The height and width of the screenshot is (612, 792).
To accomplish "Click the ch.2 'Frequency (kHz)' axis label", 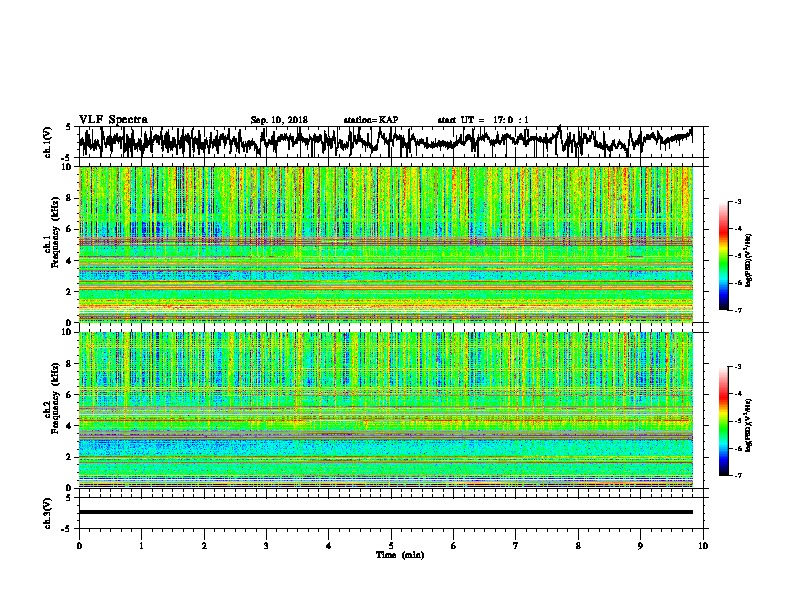I will point(55,398).
